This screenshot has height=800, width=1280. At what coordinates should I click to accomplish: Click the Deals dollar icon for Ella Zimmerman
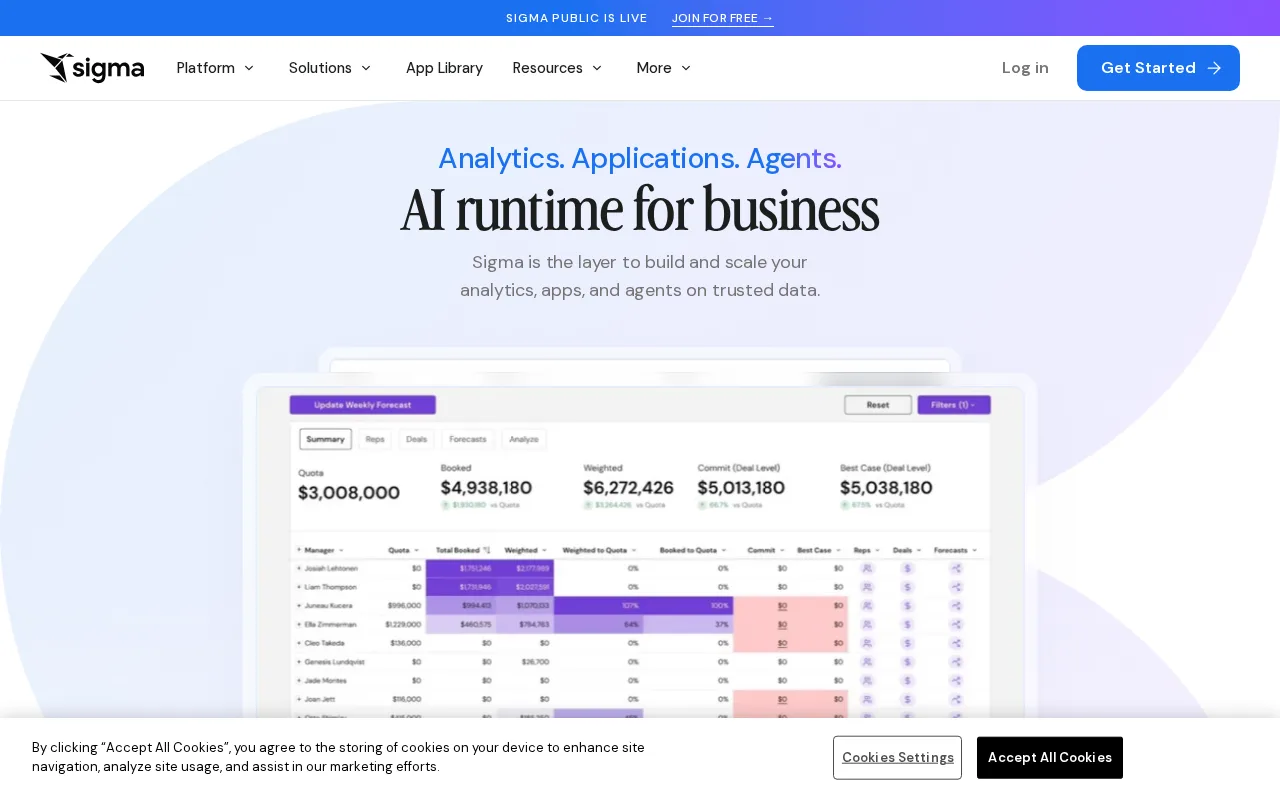point(907,624)
